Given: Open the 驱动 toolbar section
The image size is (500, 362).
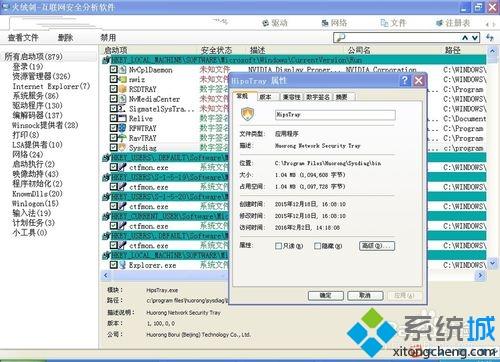Looking at the screenshot, I should 275,23.
